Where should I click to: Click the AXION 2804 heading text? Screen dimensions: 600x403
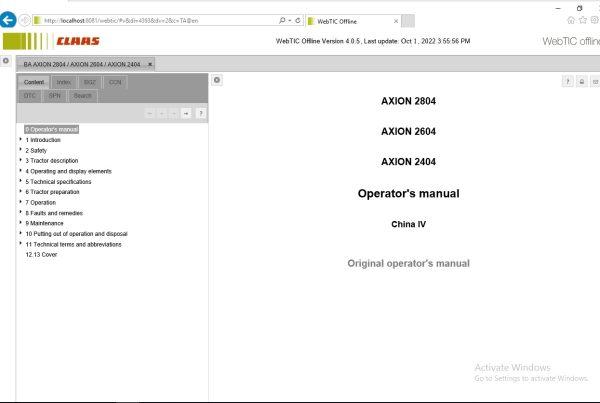[x=408, y=101]
